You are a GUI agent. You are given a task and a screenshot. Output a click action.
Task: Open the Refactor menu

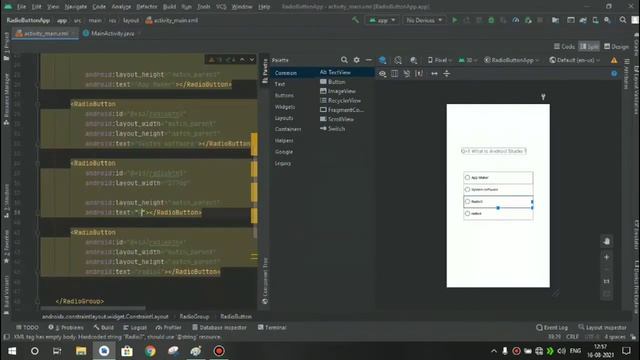point(147,7)
